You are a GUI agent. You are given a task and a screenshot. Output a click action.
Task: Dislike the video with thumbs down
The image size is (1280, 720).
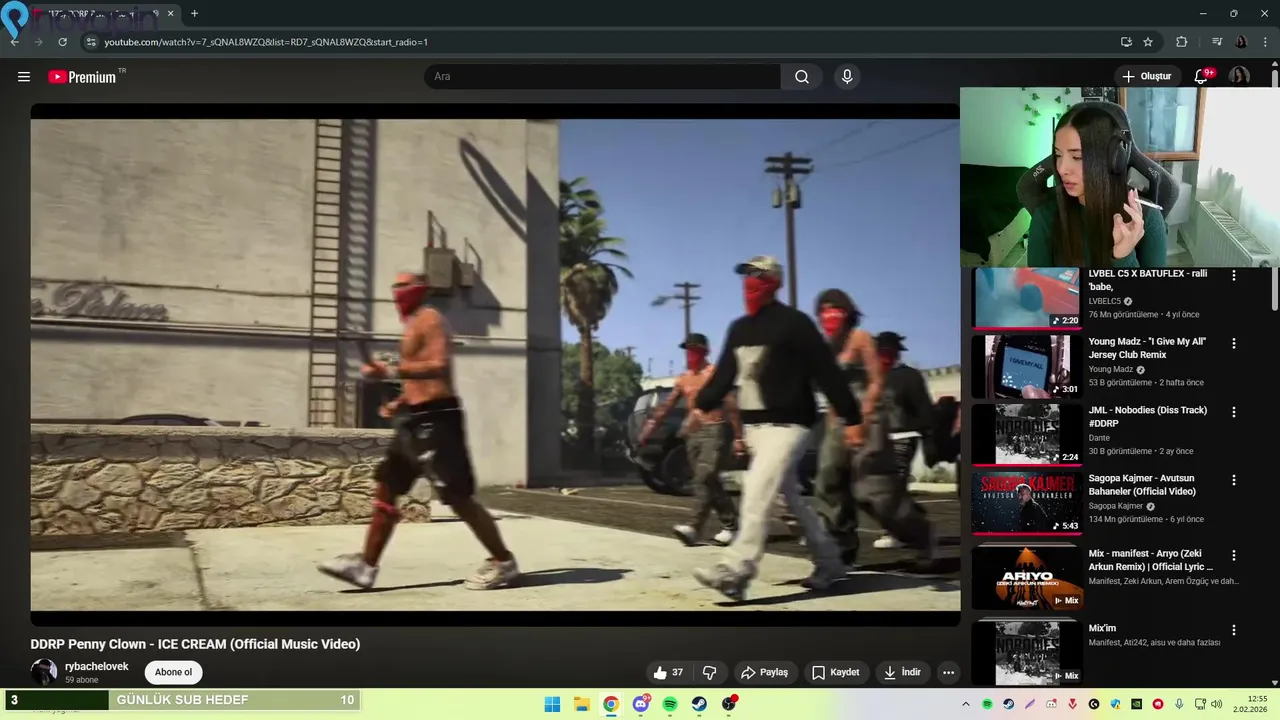pyautogui.click(x=710, y=672)
